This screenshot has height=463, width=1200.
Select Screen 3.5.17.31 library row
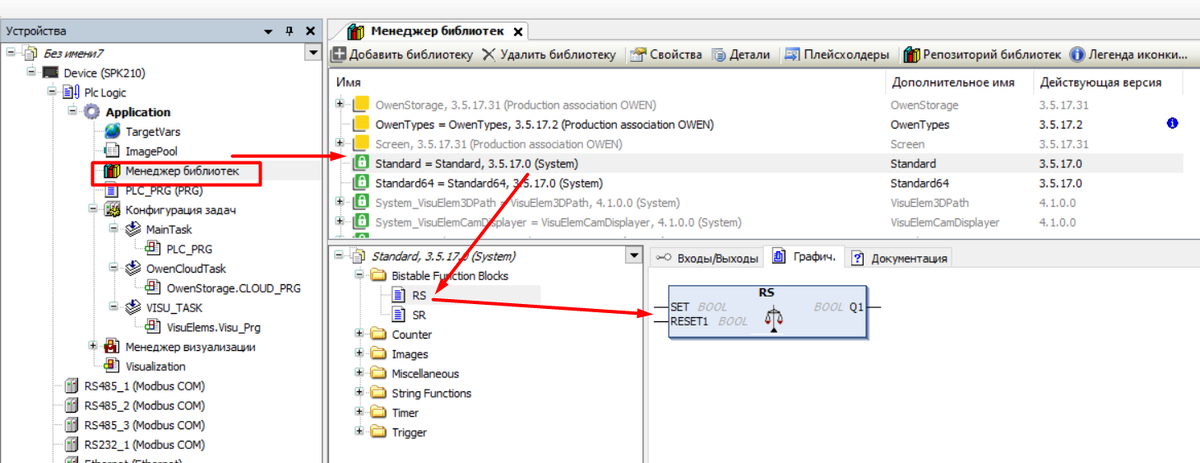(x=758, y=144)
